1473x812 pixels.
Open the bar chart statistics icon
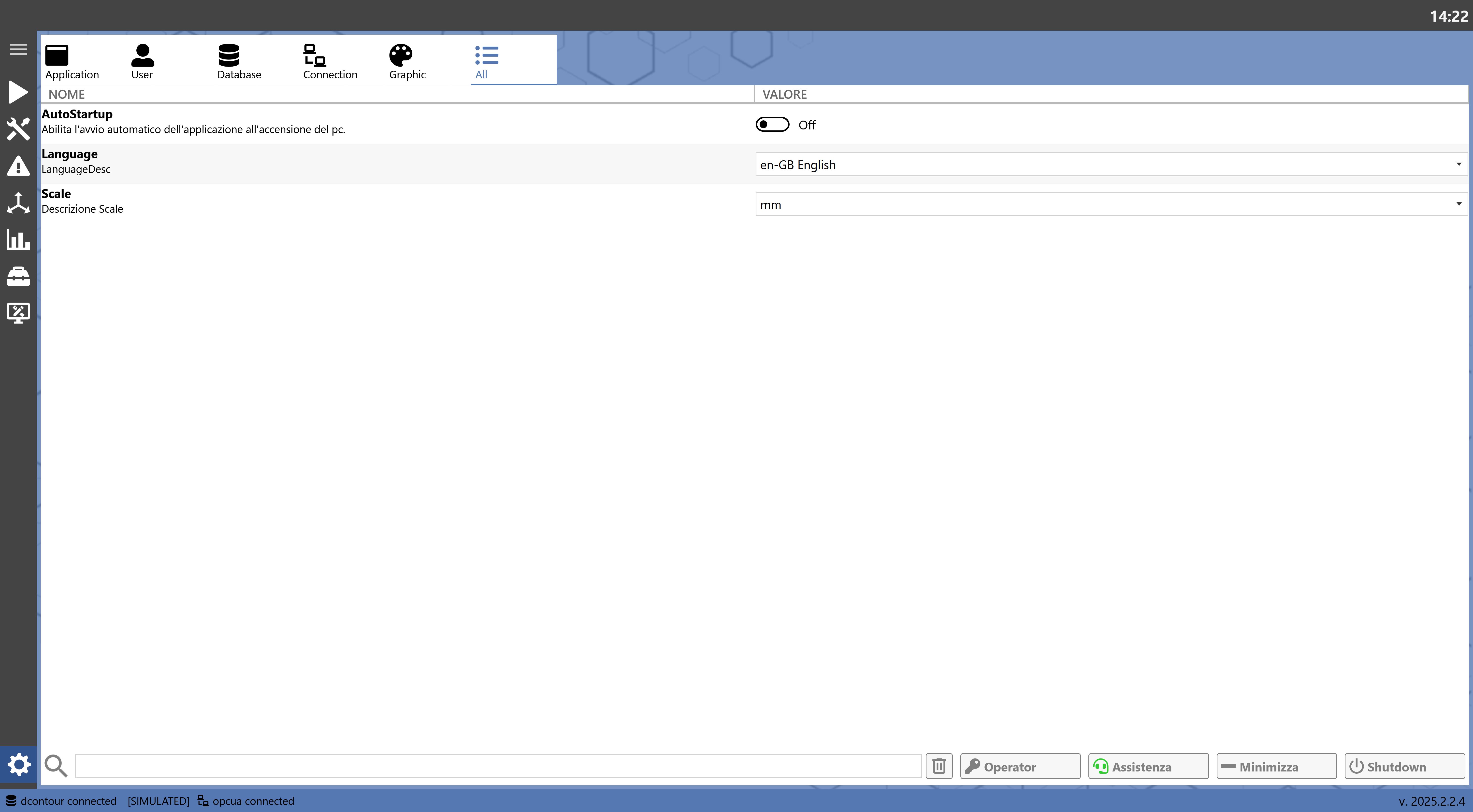pos(18,239)
